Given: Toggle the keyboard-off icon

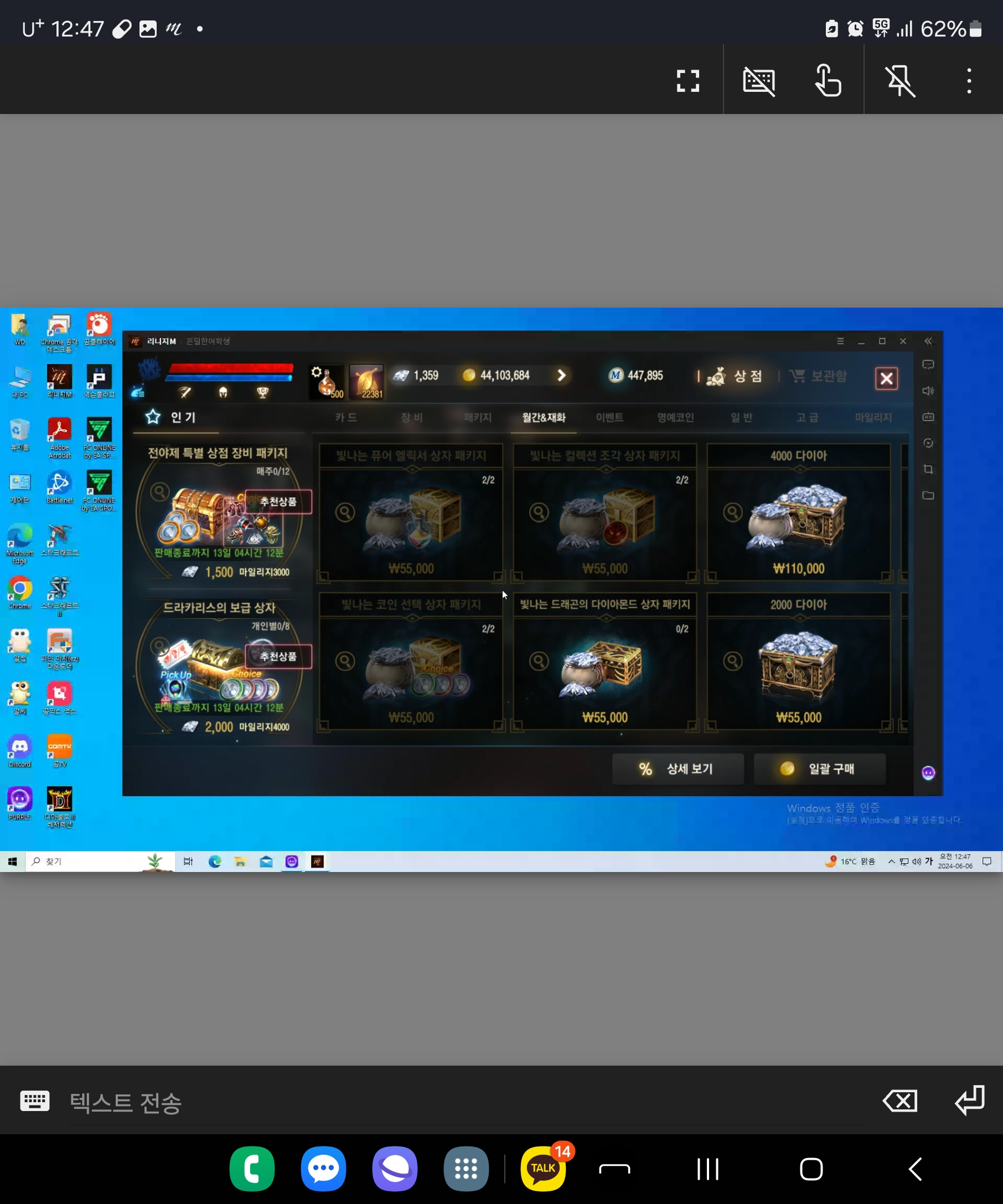Looking at the screenshot, I should click(x=759, y=81).
